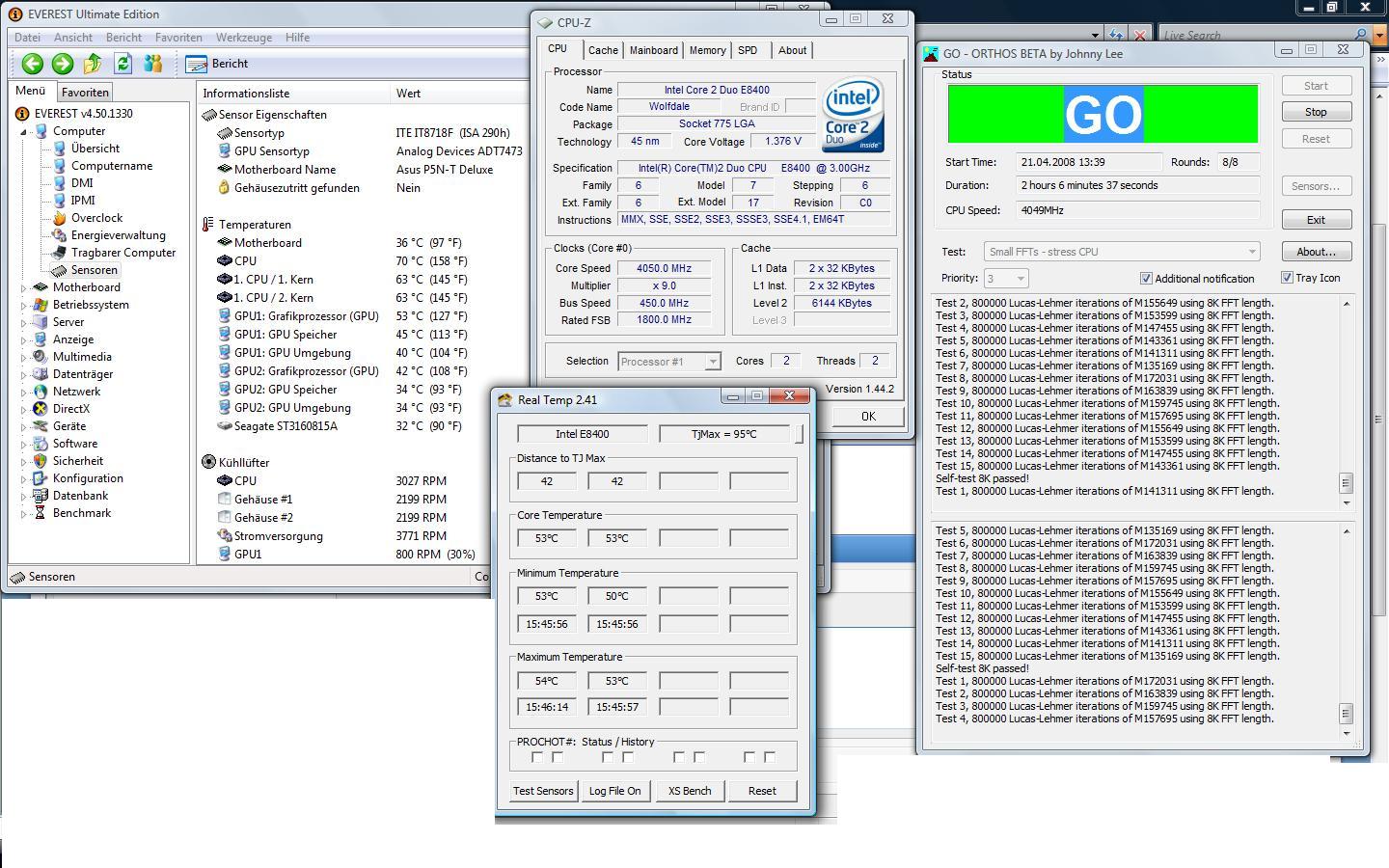Toggle Additional notification checkbox in ORTHOS
Screen dimensions: 1389x868
1146,279
